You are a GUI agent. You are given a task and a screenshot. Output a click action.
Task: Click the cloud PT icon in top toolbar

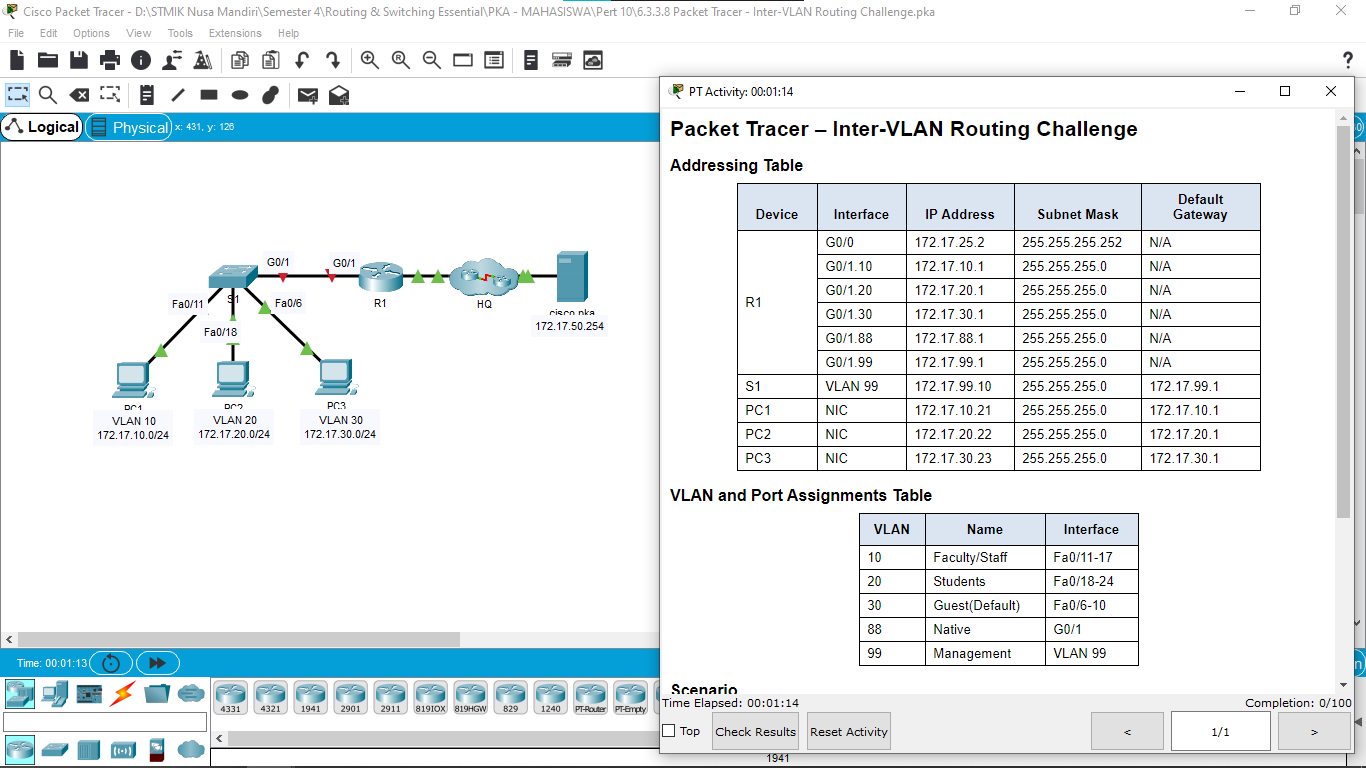[x=593, y=60]
